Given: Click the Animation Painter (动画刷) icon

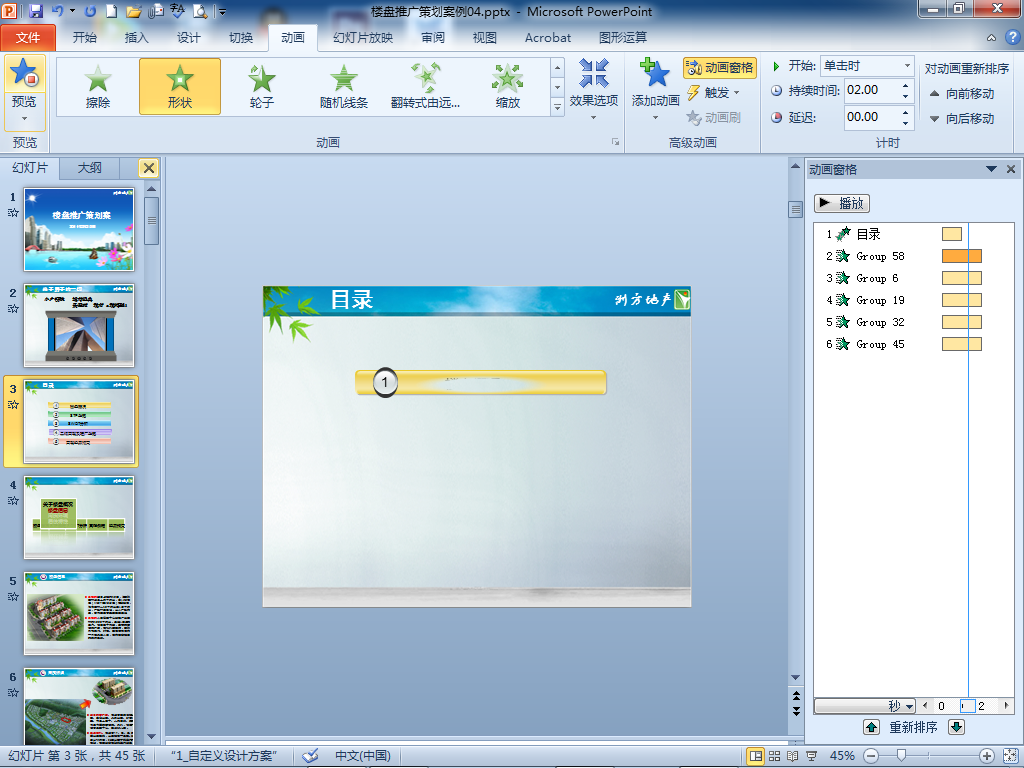Looking at the screenshot, I should 713,118.
